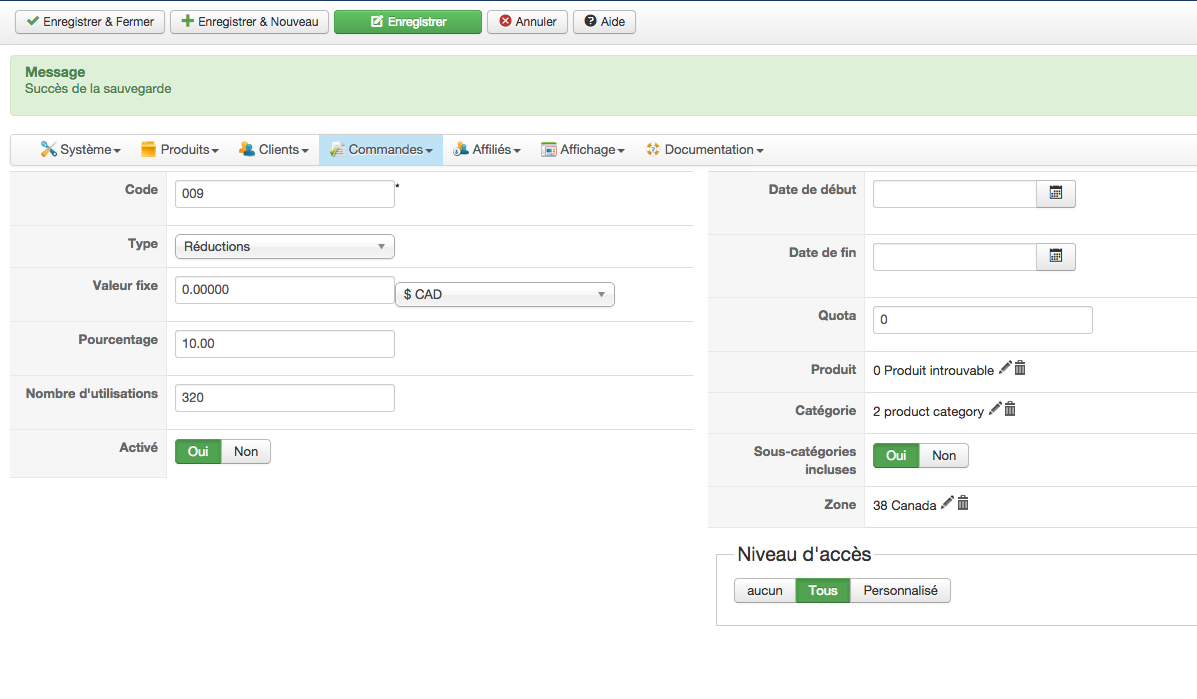Viewport: 1197px width, 699px height.
Task: Focus the Nombre d'utilisations field
Action: (x=285, y=398)
